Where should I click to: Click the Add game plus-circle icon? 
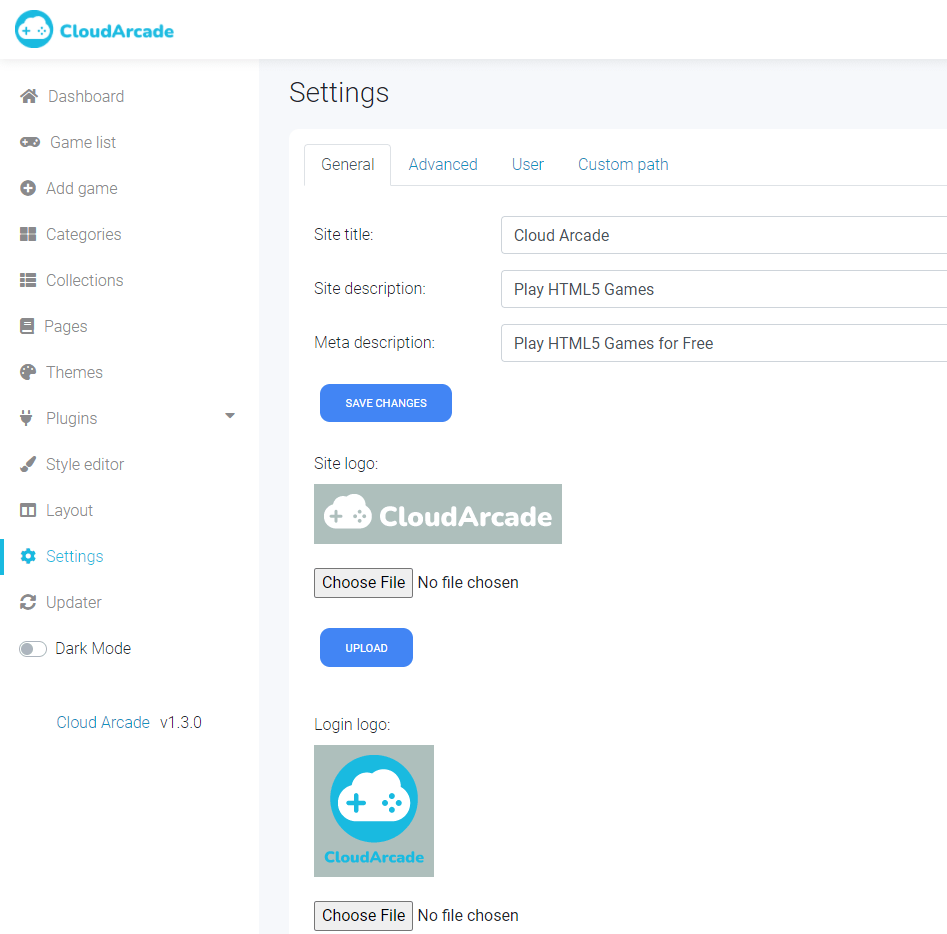click(x=28, y=188)
